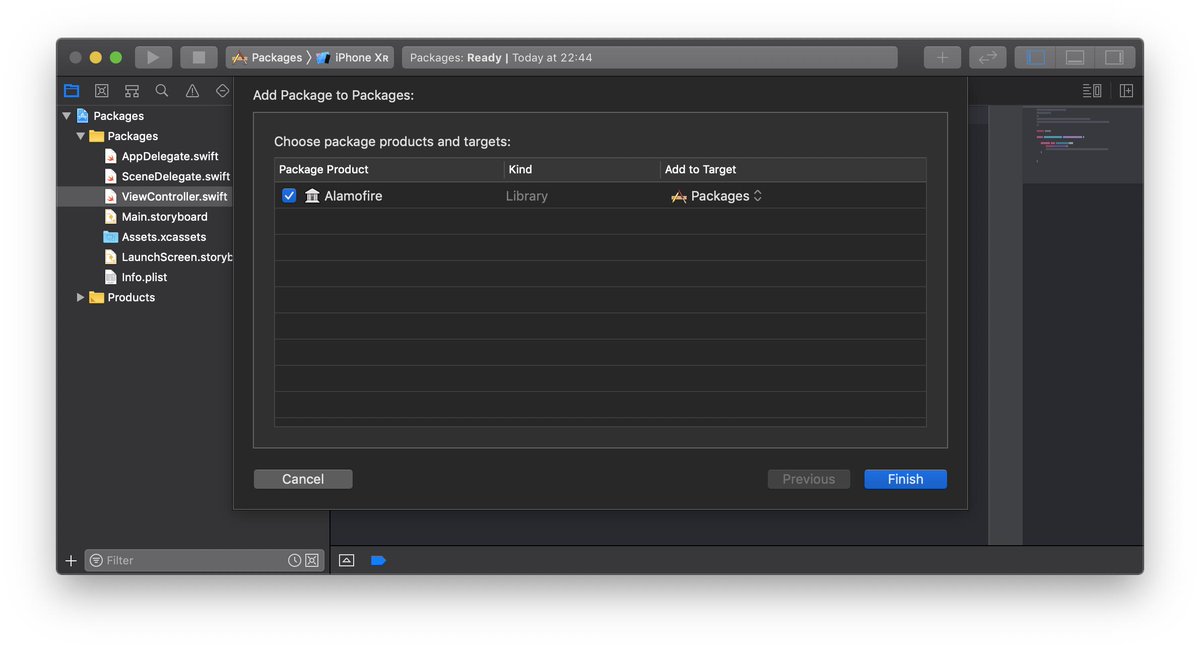Stop the running scheme
The width and height of the screenshot is (1200, 649).
198,58
